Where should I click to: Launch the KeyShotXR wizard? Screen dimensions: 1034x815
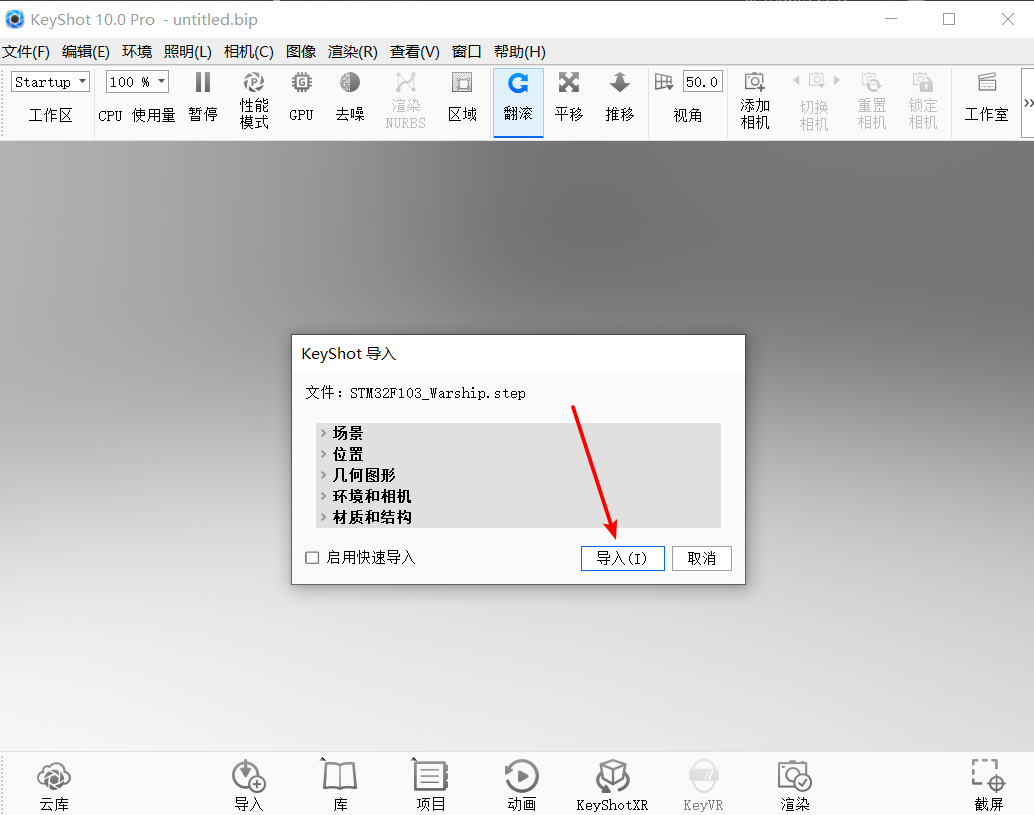pyautogui.click(x=613, y=776)
